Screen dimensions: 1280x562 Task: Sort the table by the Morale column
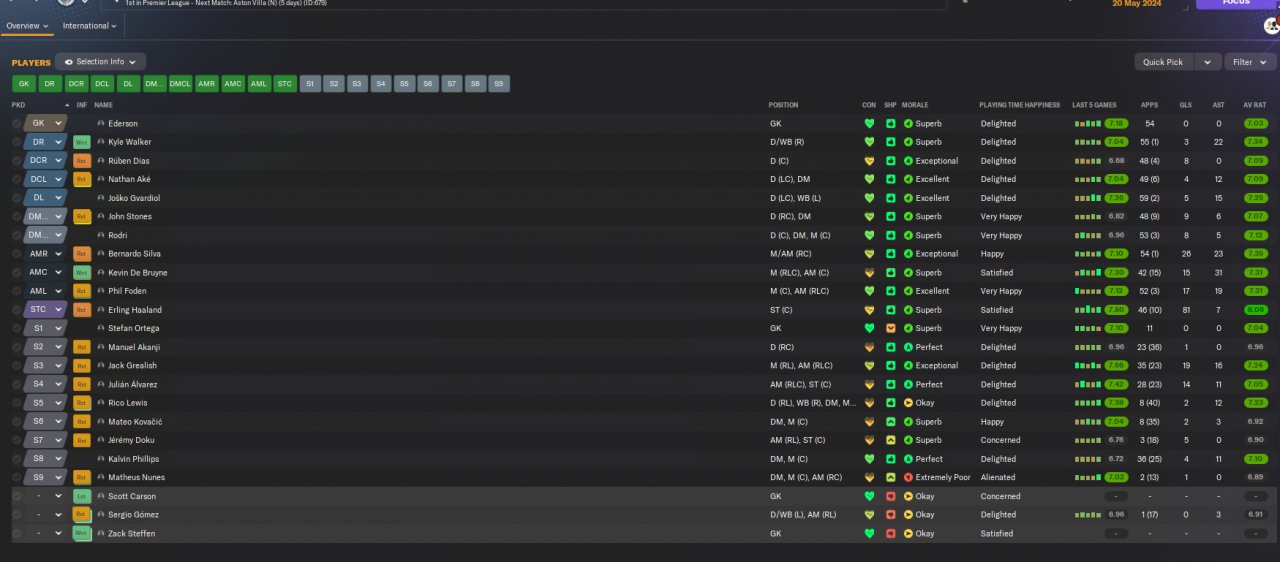click(x=915, y=105)
